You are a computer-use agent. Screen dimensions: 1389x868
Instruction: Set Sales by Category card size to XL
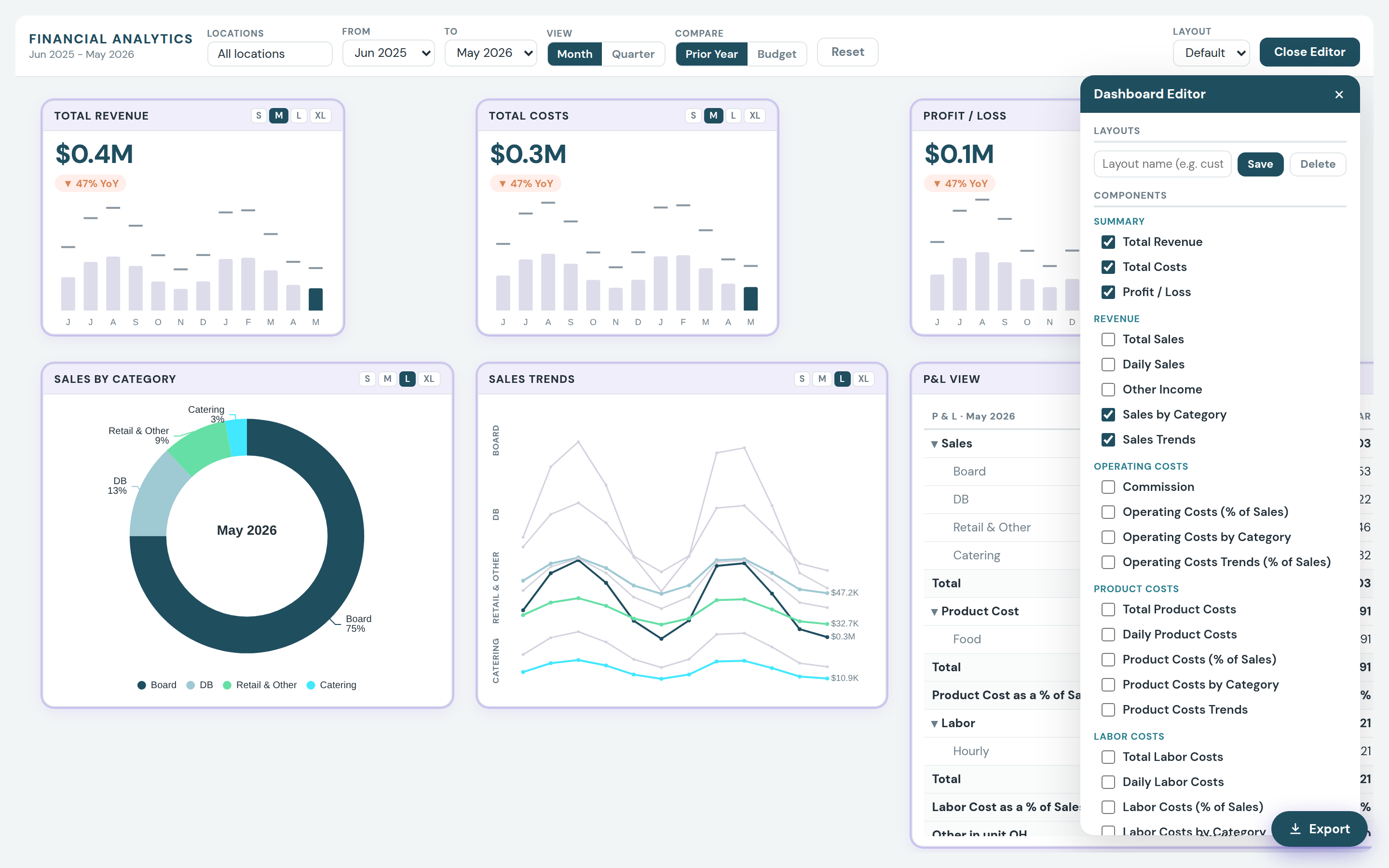(x=429, y=379)
